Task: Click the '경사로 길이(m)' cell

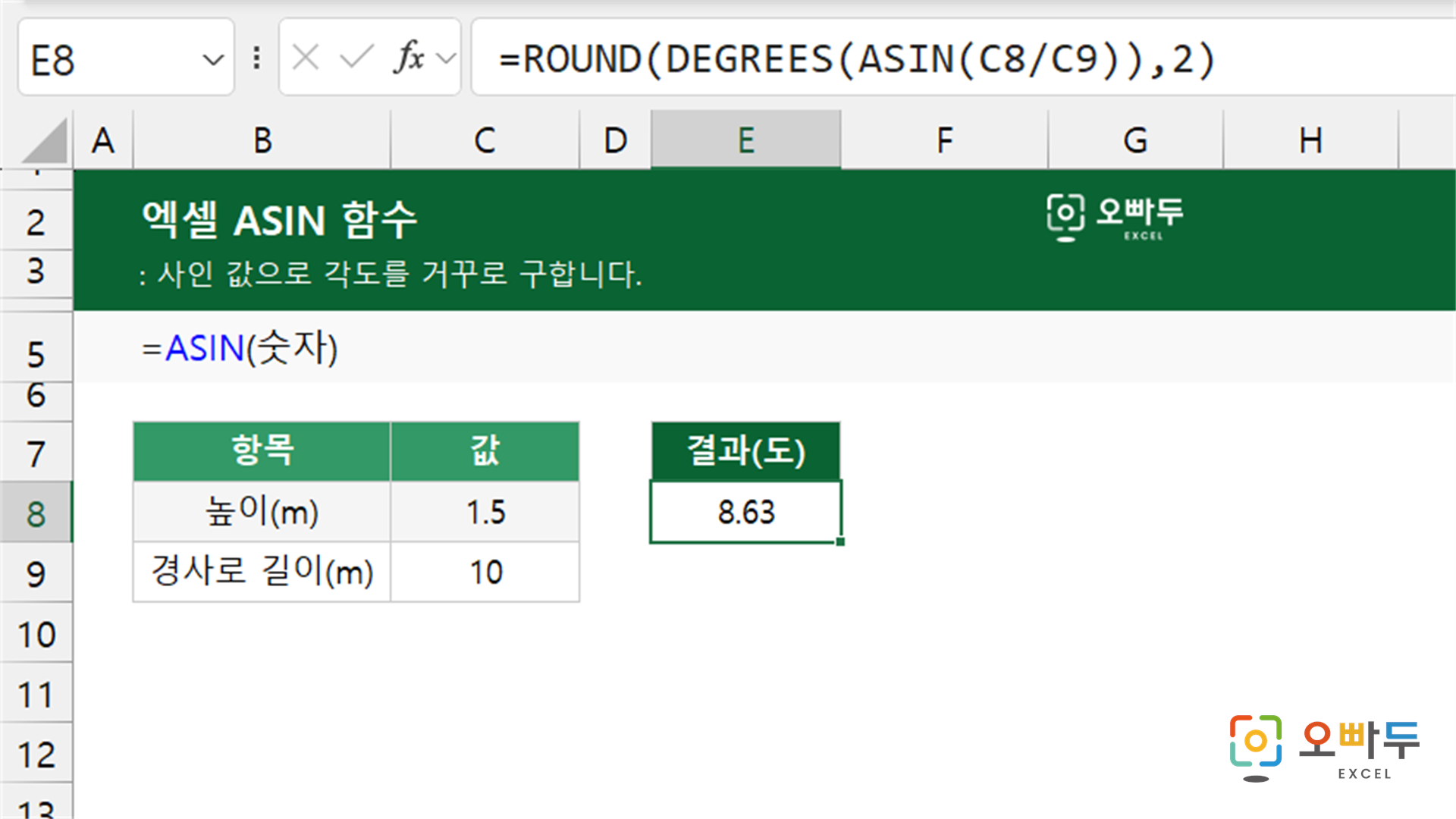Action: [x=262, y=572]
